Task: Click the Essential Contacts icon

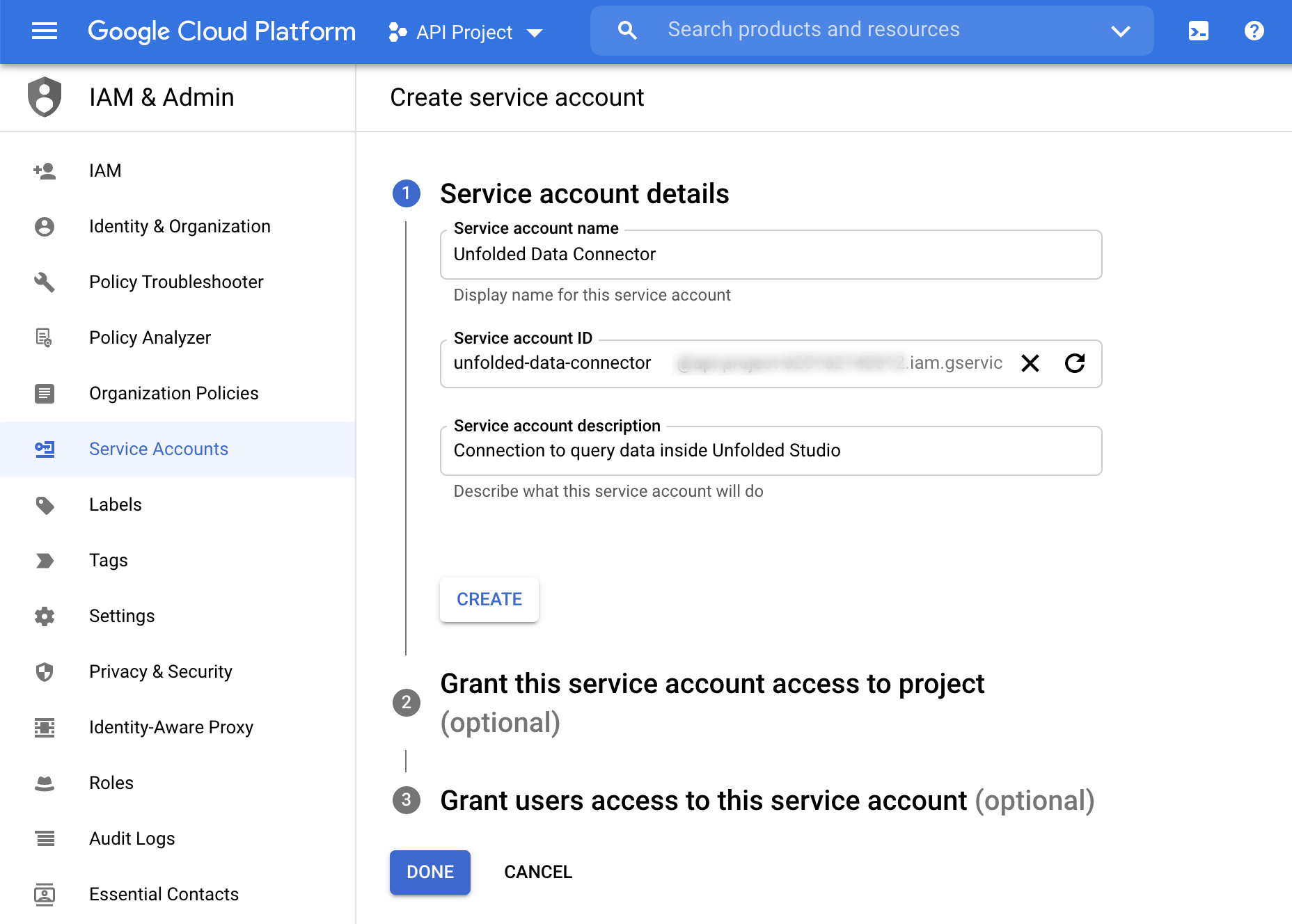Action: [x=45, y=894]
